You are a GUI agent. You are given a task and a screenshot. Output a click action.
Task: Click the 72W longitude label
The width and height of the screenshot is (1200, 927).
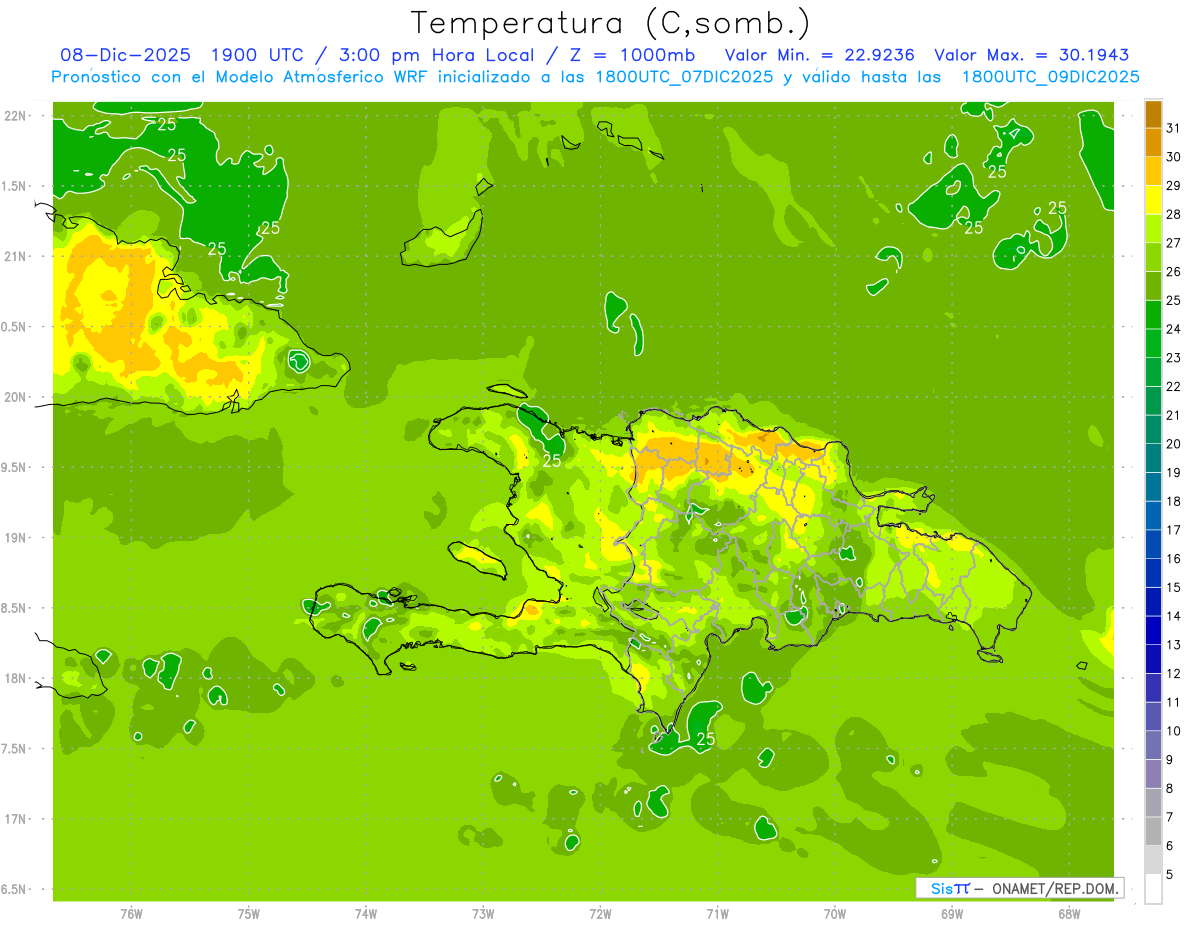(x=600, y=914)
